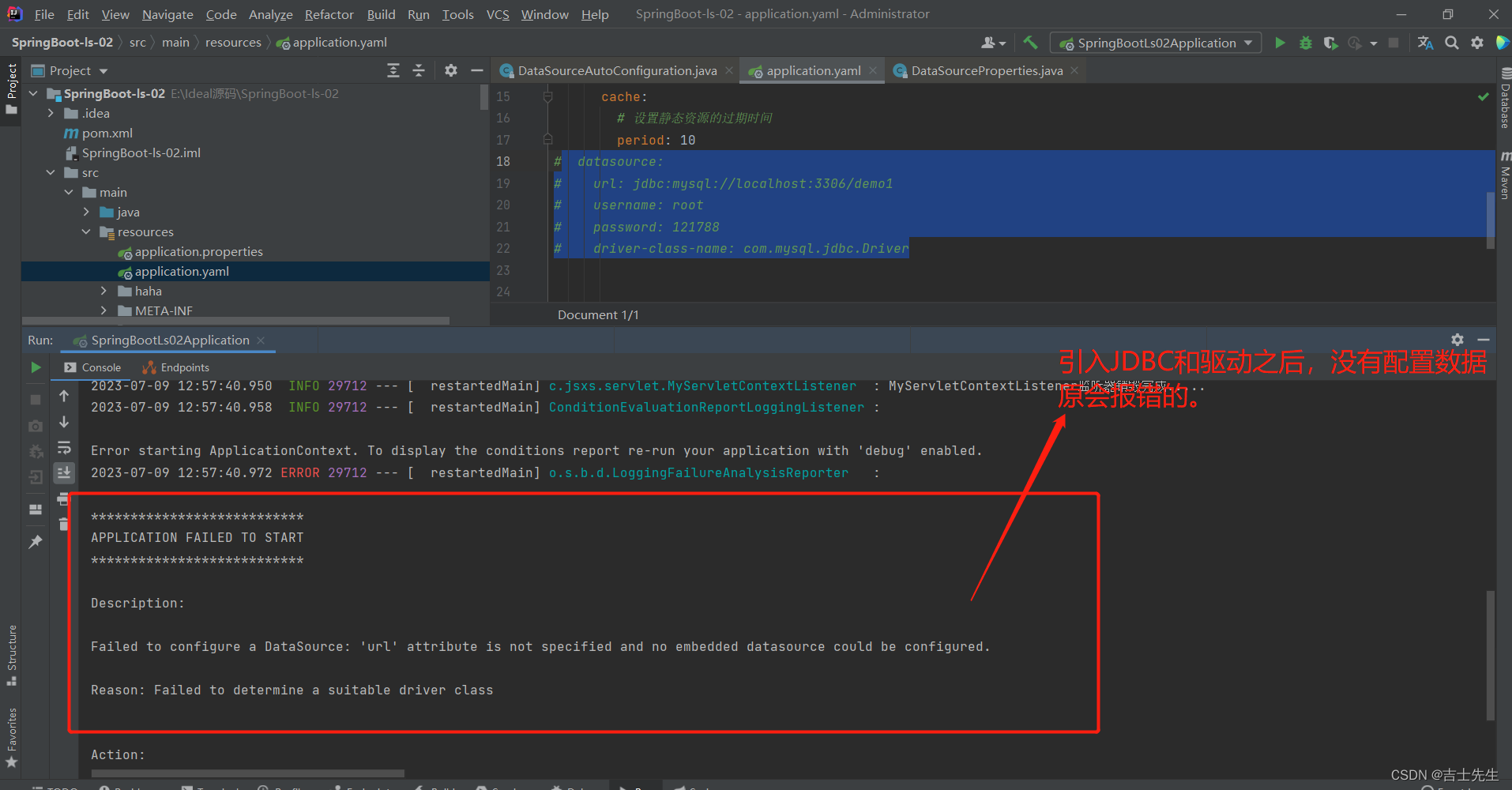
Task: Click LoggingFailureAnalysisReporter link in console
Action: 698,472
